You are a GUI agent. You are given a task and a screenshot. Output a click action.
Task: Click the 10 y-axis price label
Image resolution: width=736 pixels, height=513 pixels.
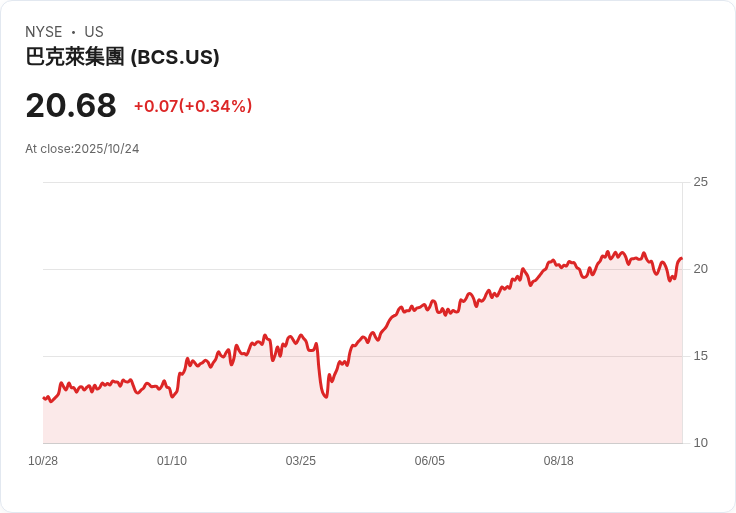(x=700, y=443)
